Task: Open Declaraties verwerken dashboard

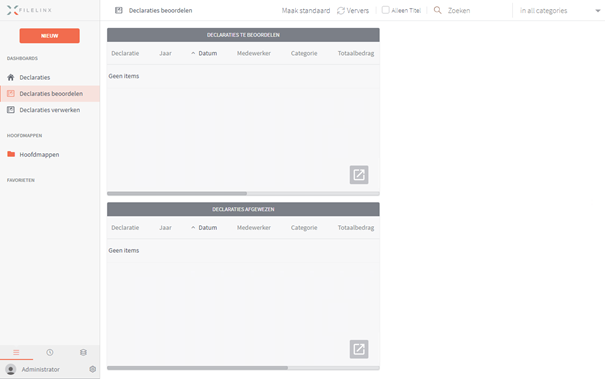Action: coord(50,110)
